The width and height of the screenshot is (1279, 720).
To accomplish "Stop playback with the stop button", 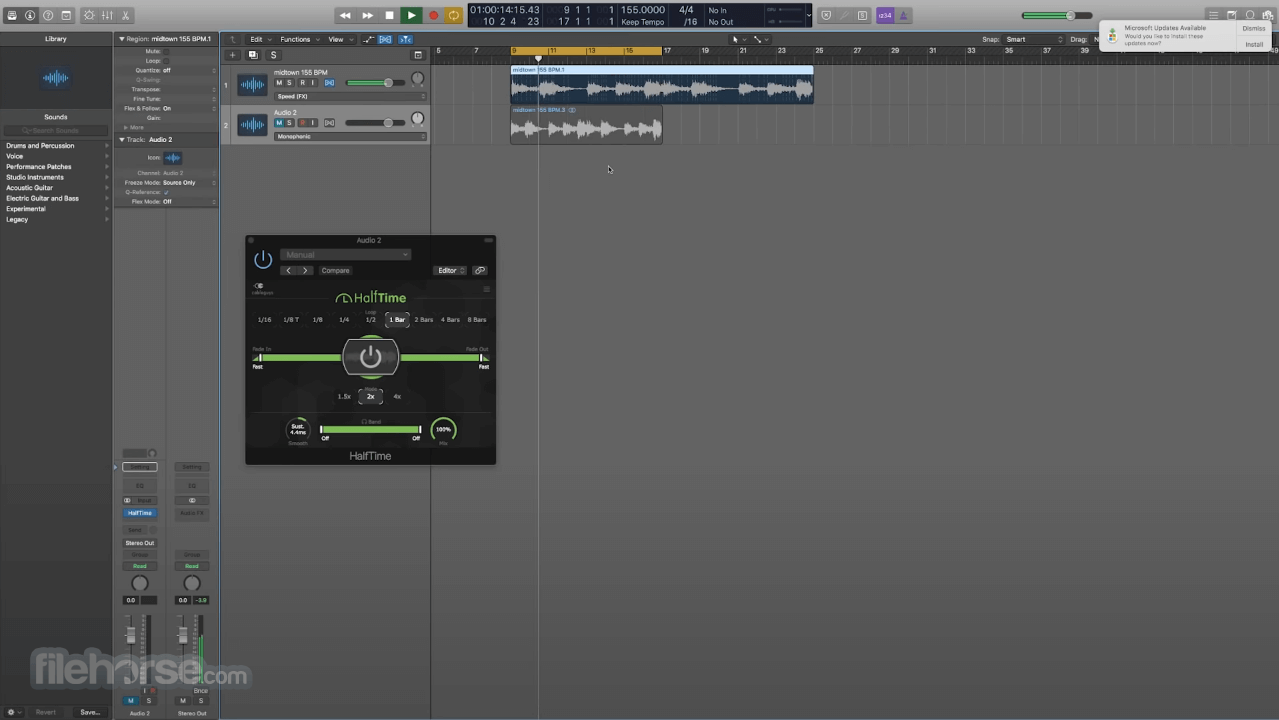I will tap(389, 15).
